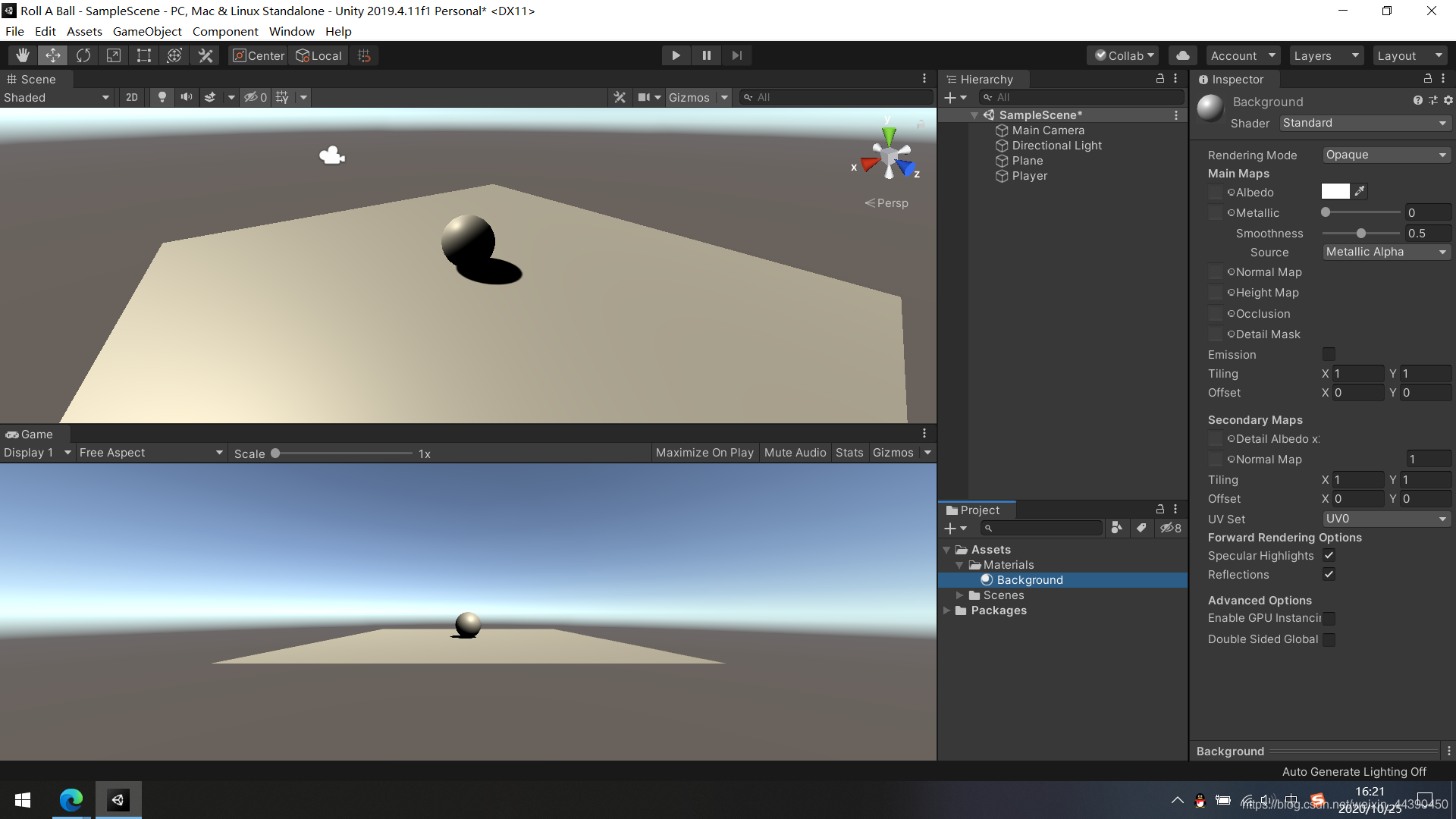Viewport: 1456px width, 819px height.
Task: Click the Play button
Action: [676, 55]
